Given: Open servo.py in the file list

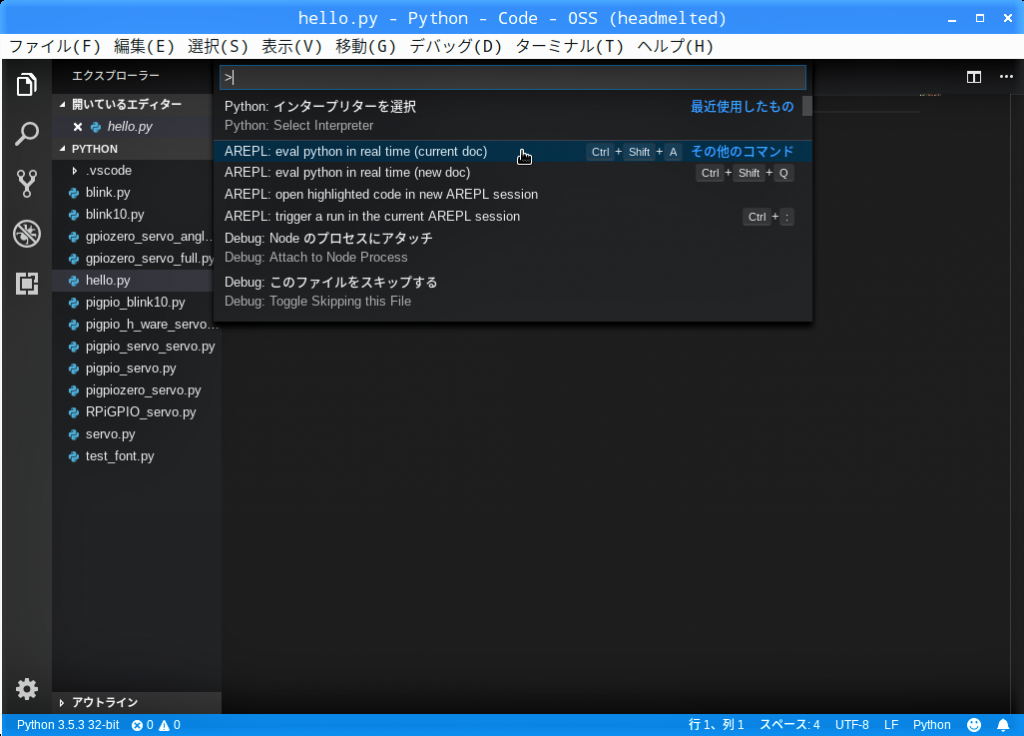Looking at the screenshot, I should point(110,434).
